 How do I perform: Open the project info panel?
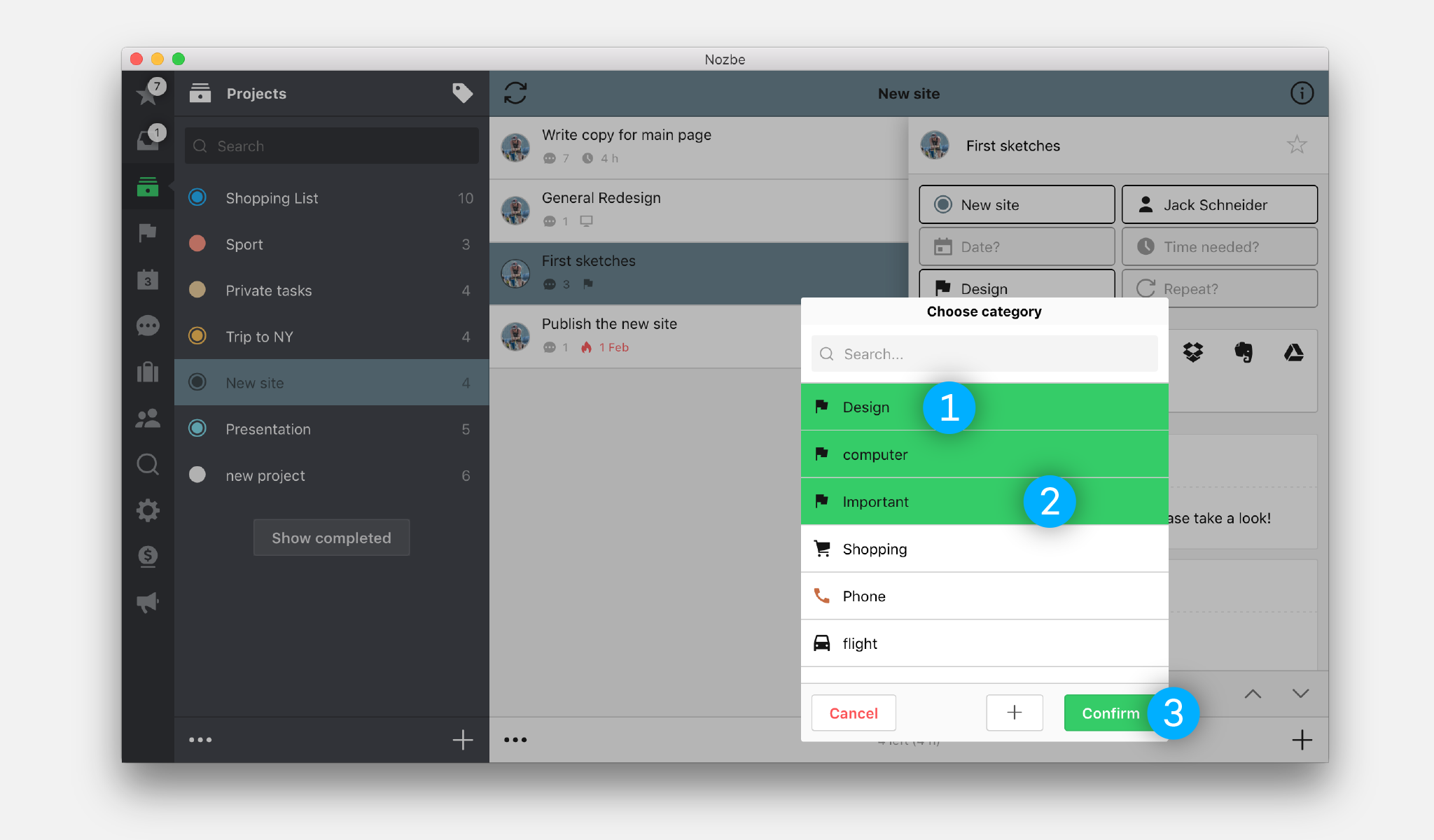click(1300, 93)
